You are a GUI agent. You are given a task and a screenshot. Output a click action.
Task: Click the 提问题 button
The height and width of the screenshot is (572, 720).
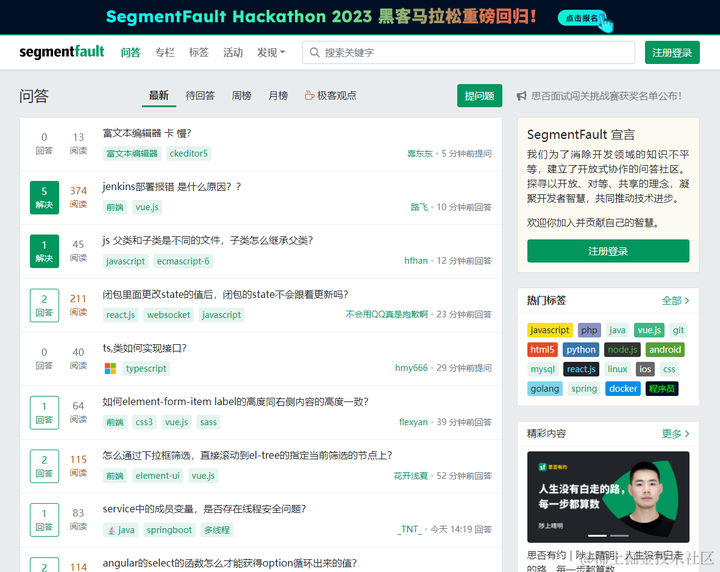(x=479, y=95)
